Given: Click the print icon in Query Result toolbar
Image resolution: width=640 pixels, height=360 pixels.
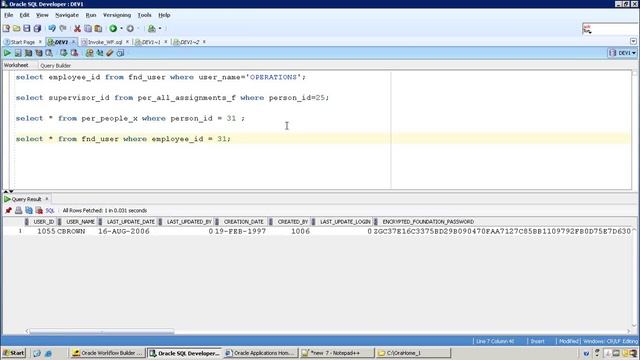Looking at the screenshot, I should click(18, 211).
